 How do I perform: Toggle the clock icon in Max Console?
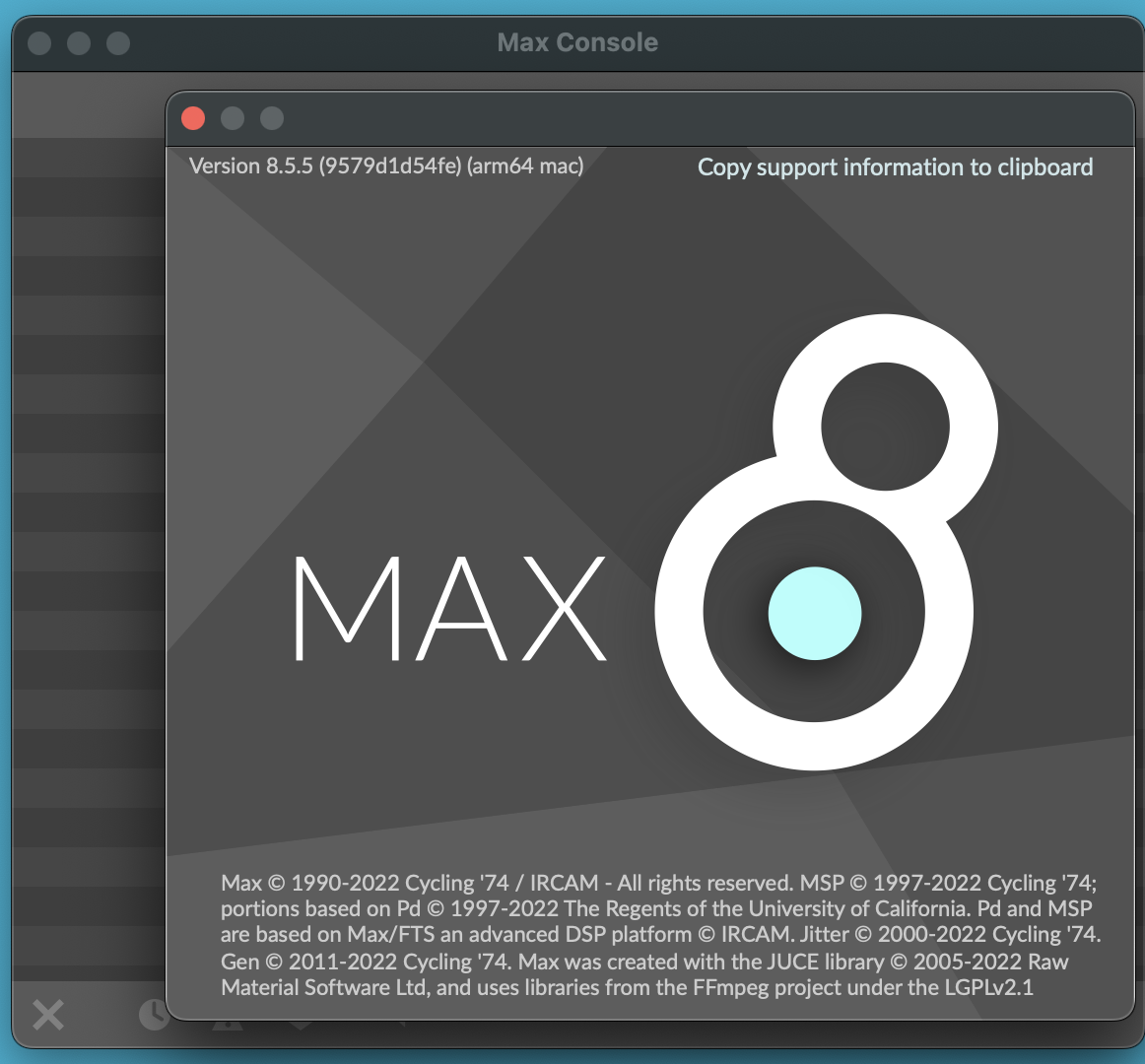coord(153,1015)
